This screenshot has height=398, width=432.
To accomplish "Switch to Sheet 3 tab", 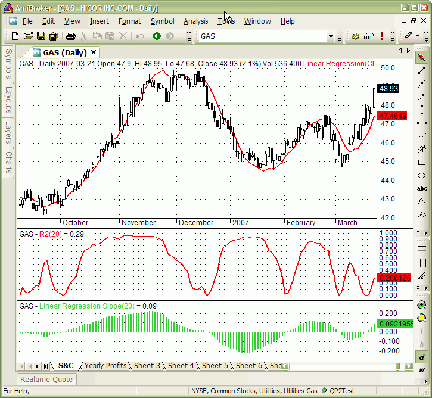I will point(146,366).
